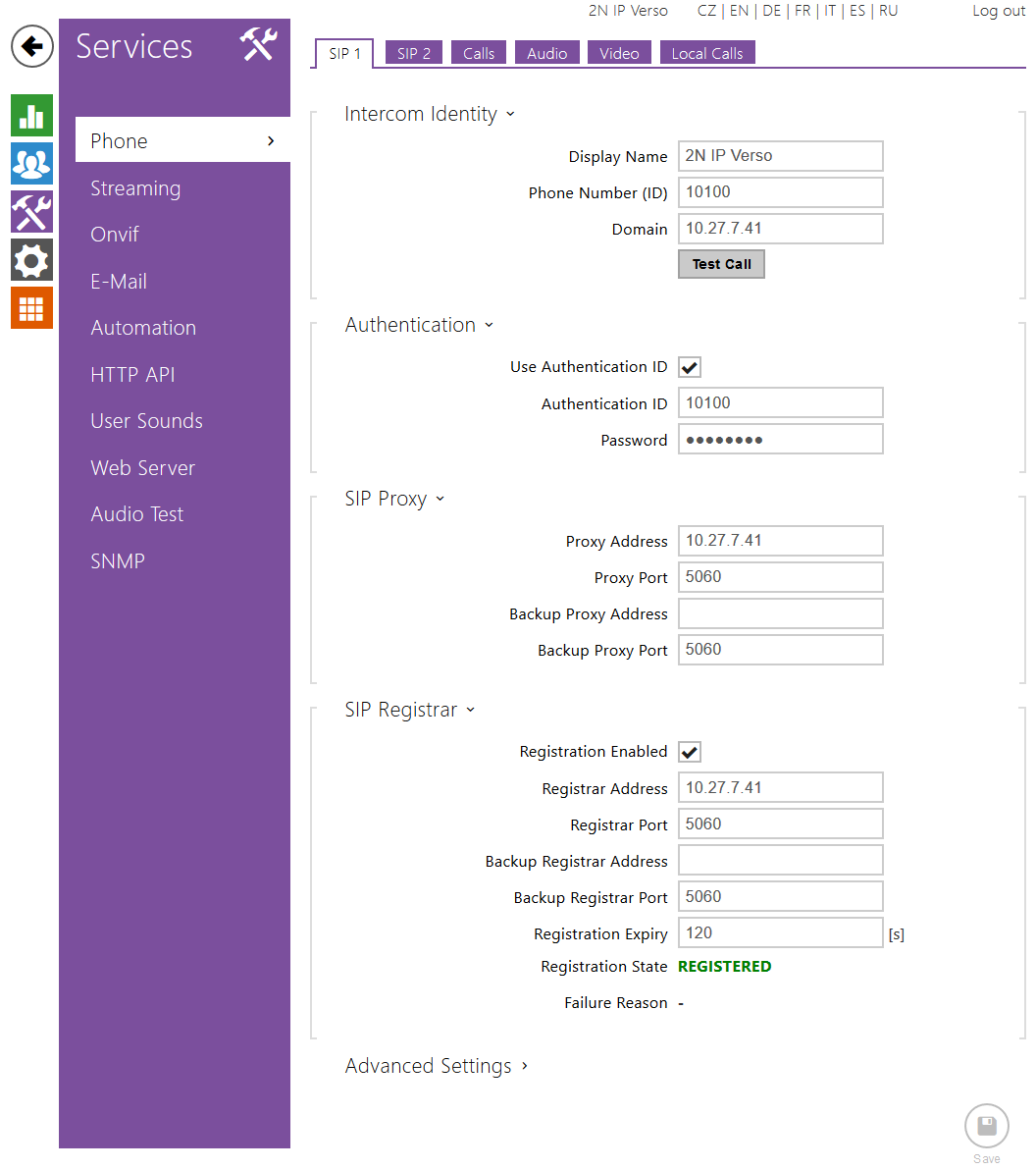The image size is (1036, 1169).
Task: Select the purple Services tools icon
Action: 31,212
